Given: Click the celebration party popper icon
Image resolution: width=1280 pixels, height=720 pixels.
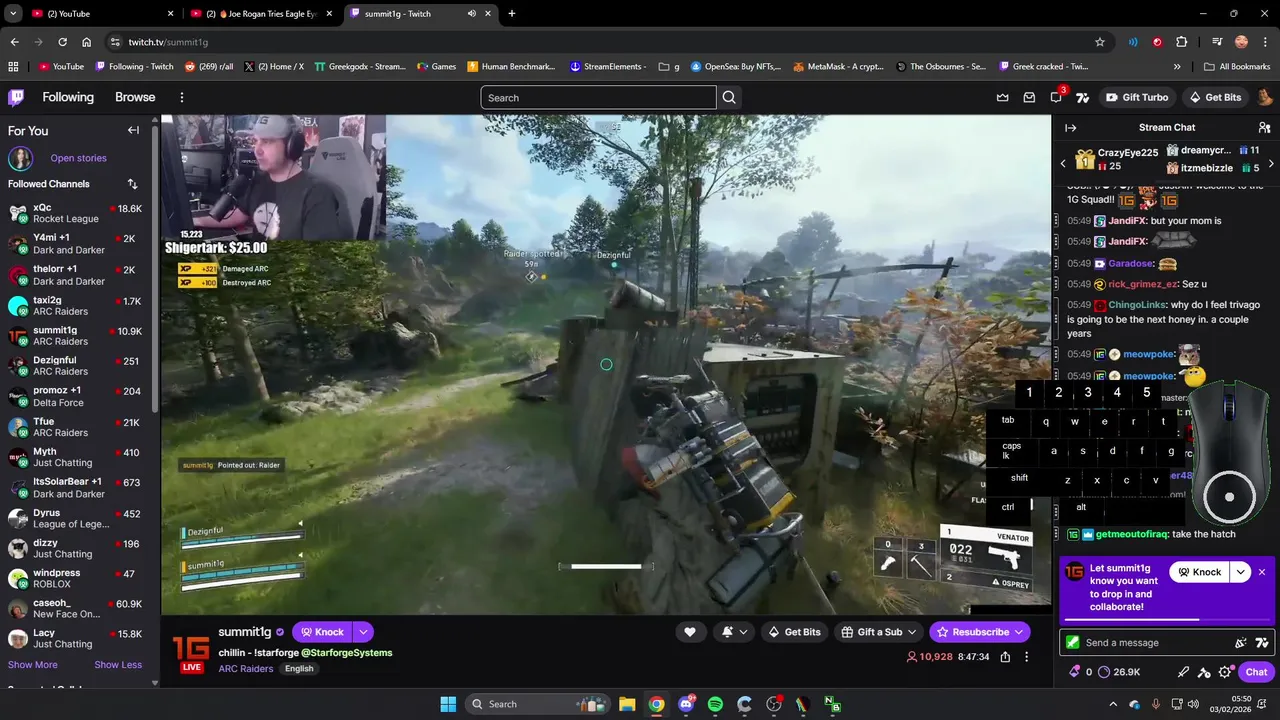Looking at the screenshot, I should tap(1241, 643).
